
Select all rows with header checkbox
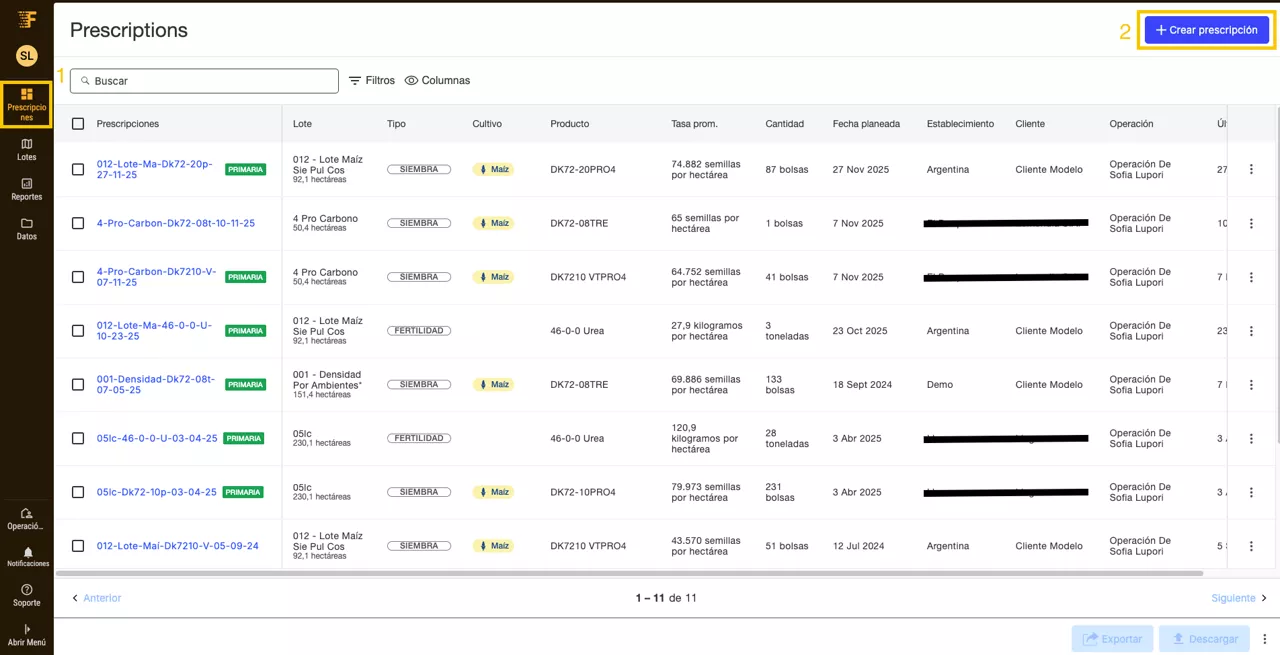(x=78, y=124)
